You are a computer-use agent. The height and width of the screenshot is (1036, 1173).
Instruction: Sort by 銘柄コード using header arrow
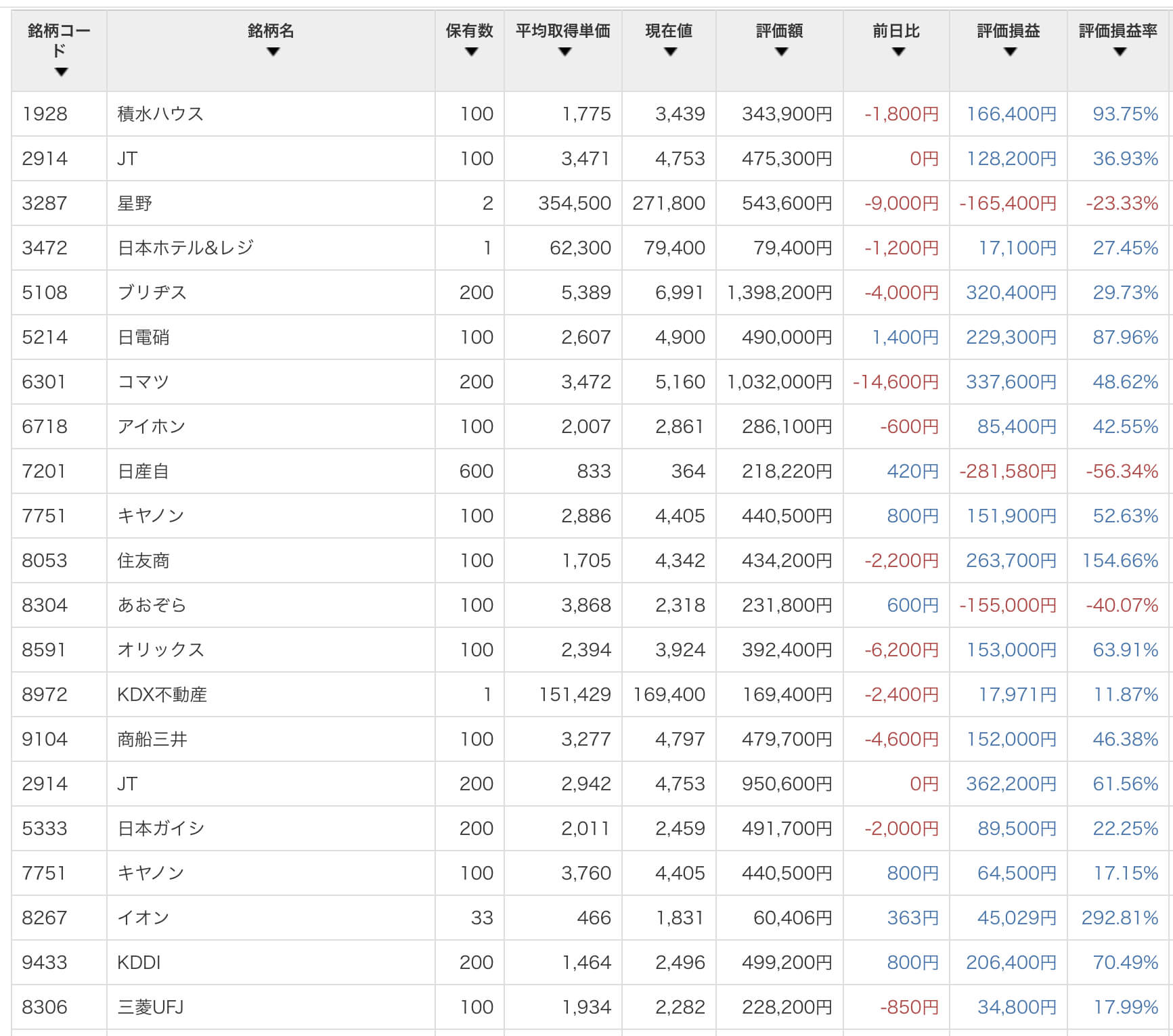61,72
